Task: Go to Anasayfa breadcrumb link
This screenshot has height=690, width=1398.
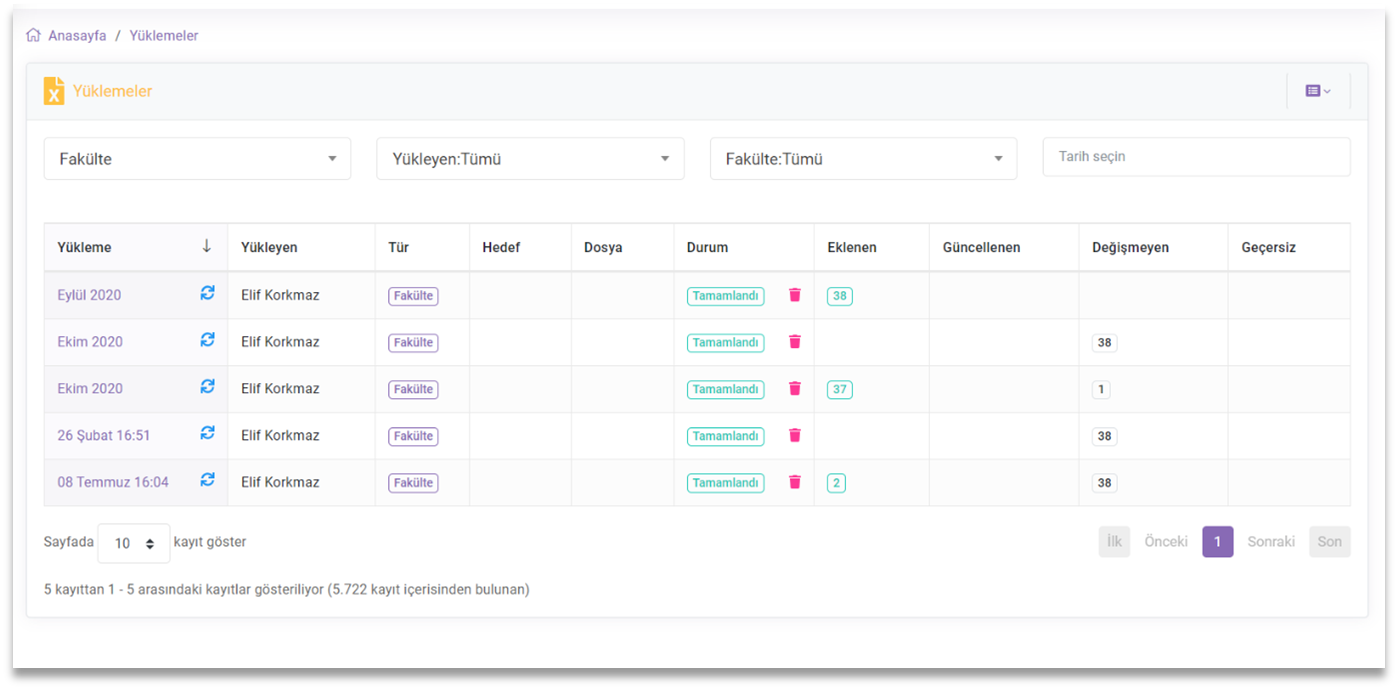Action: (77, 35)
